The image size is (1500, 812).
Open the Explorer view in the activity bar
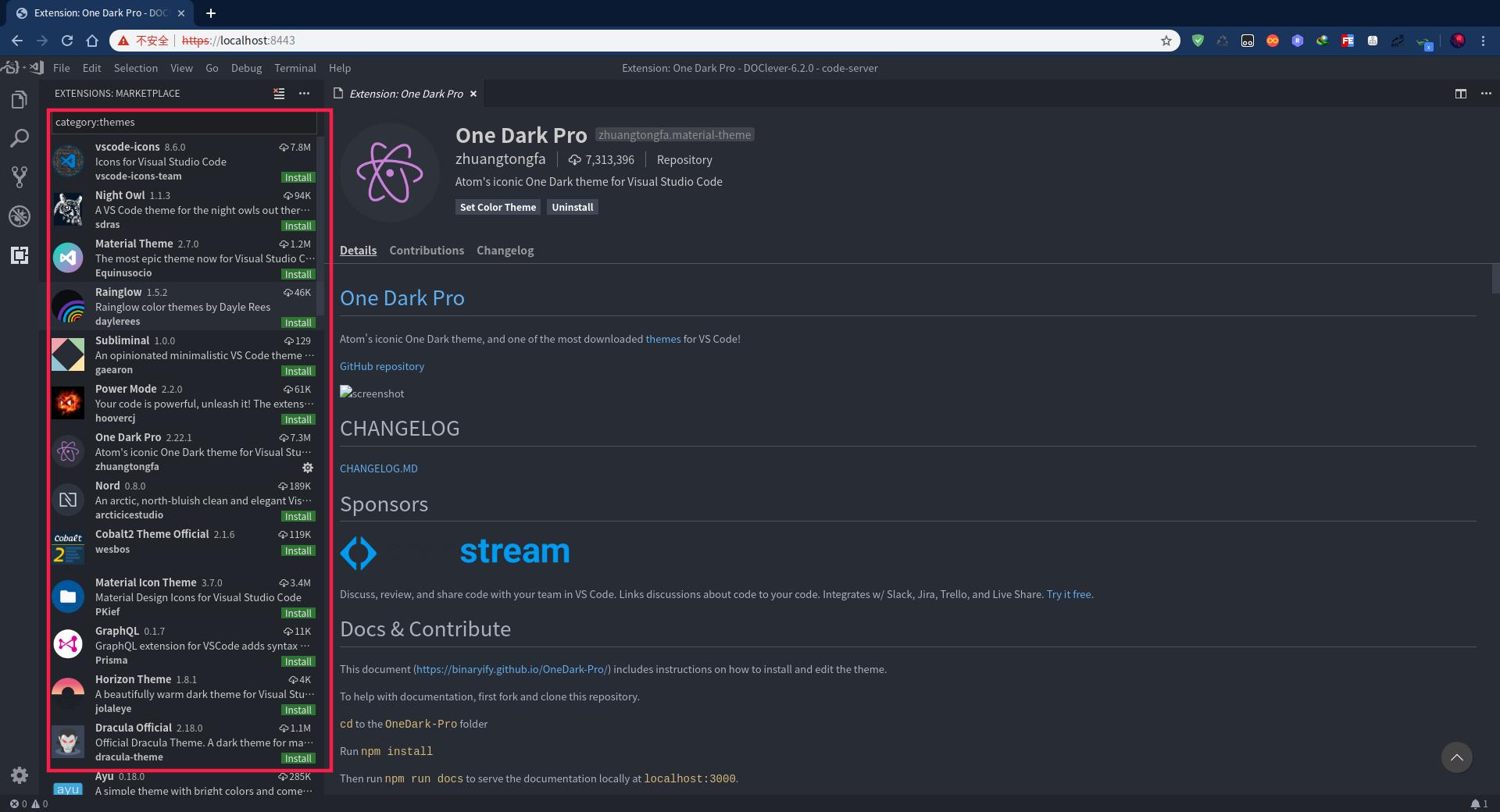[20, 99]
